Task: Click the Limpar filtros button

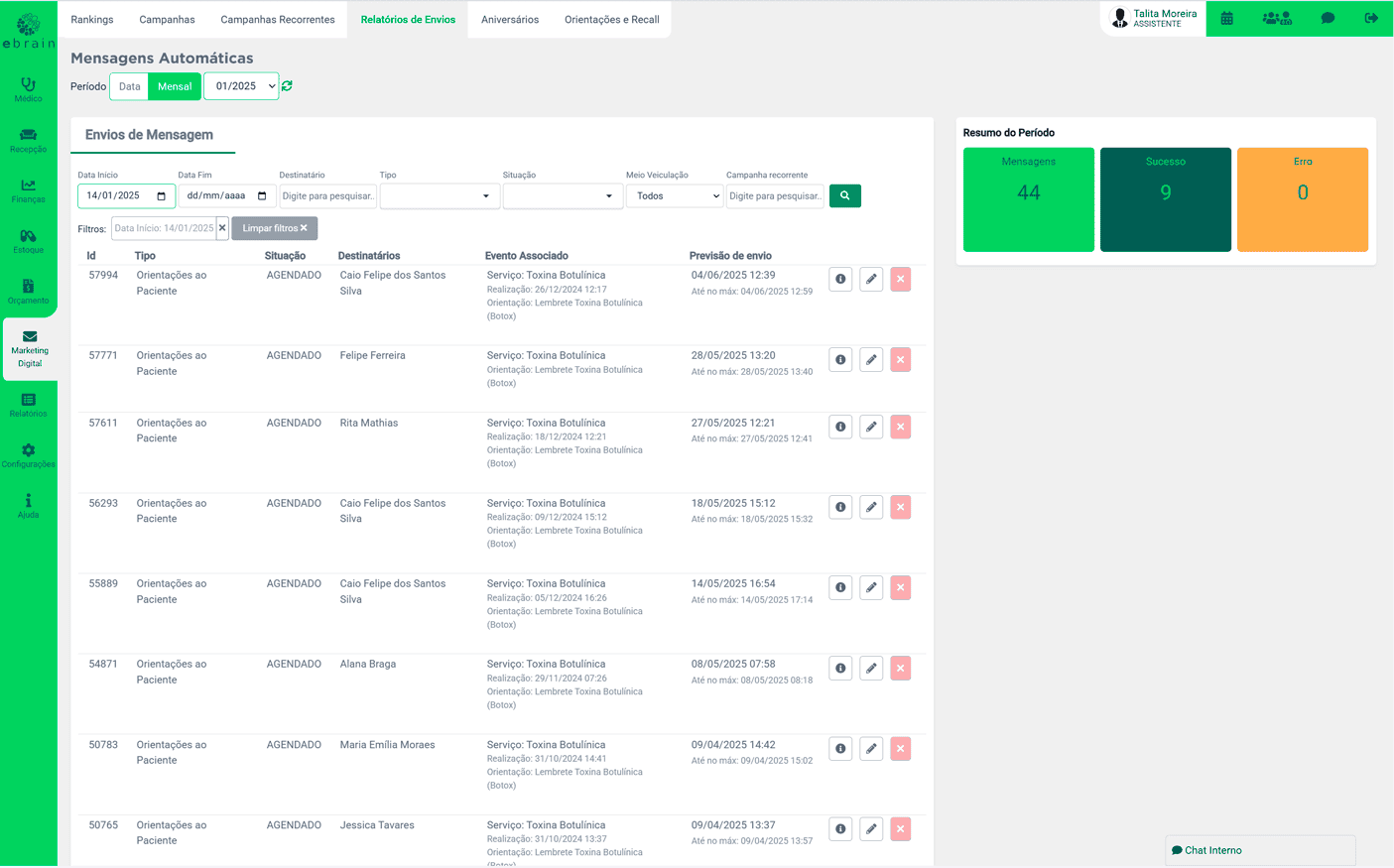Action: (x=275, y=228)
